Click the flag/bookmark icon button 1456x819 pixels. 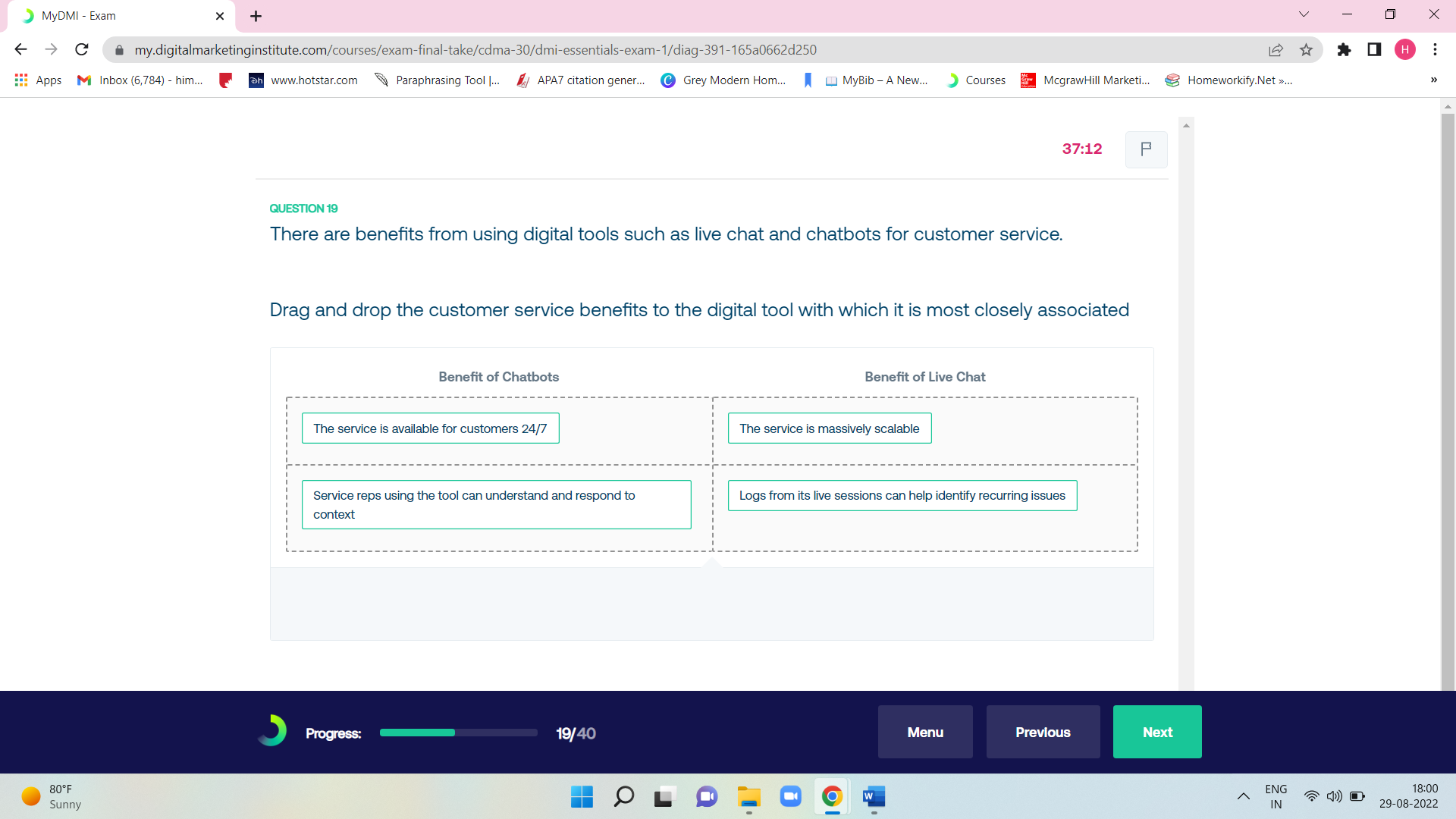(1146, 149)
